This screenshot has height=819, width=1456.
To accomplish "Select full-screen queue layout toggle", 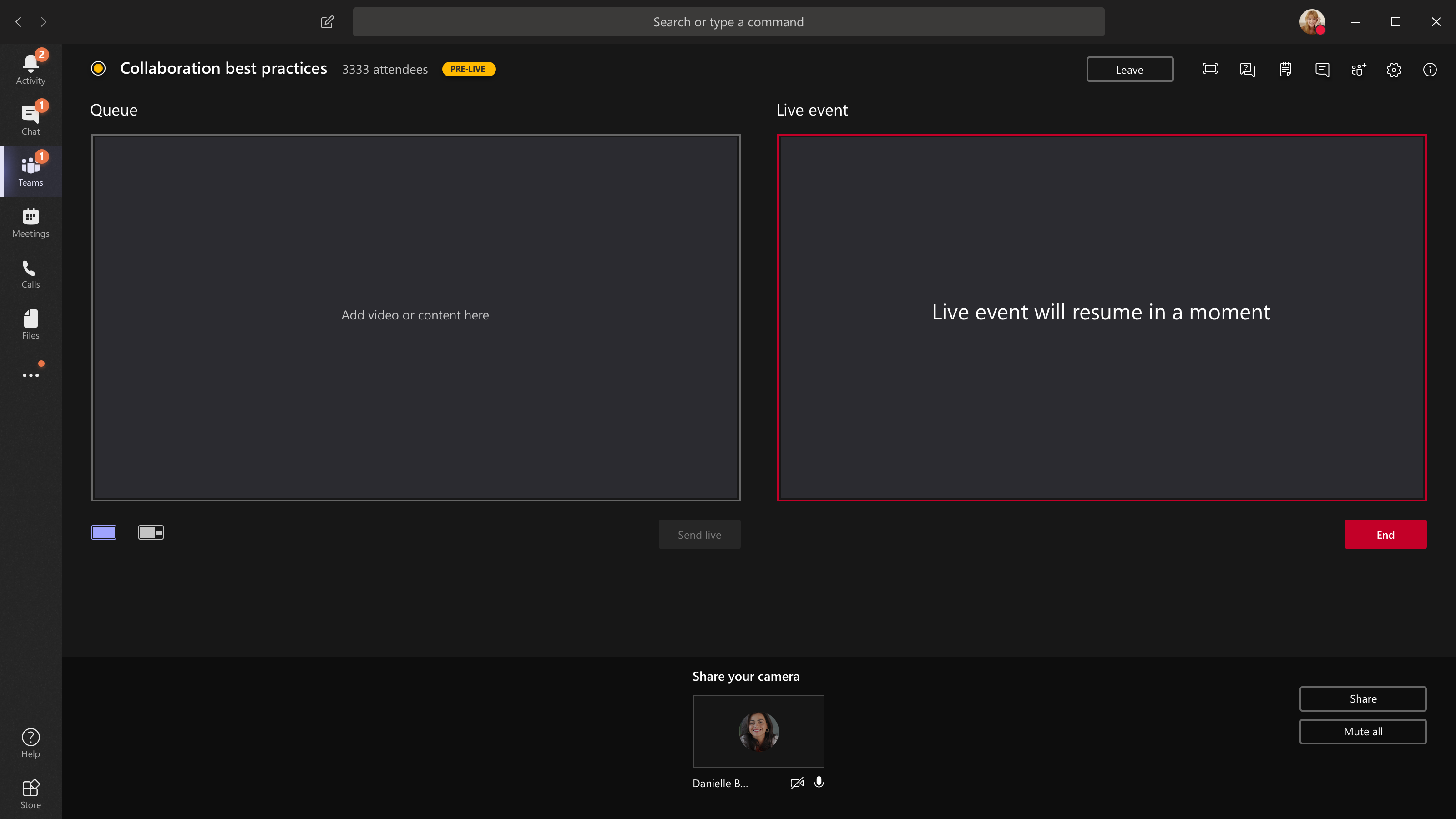I will [x=104, y=532].
